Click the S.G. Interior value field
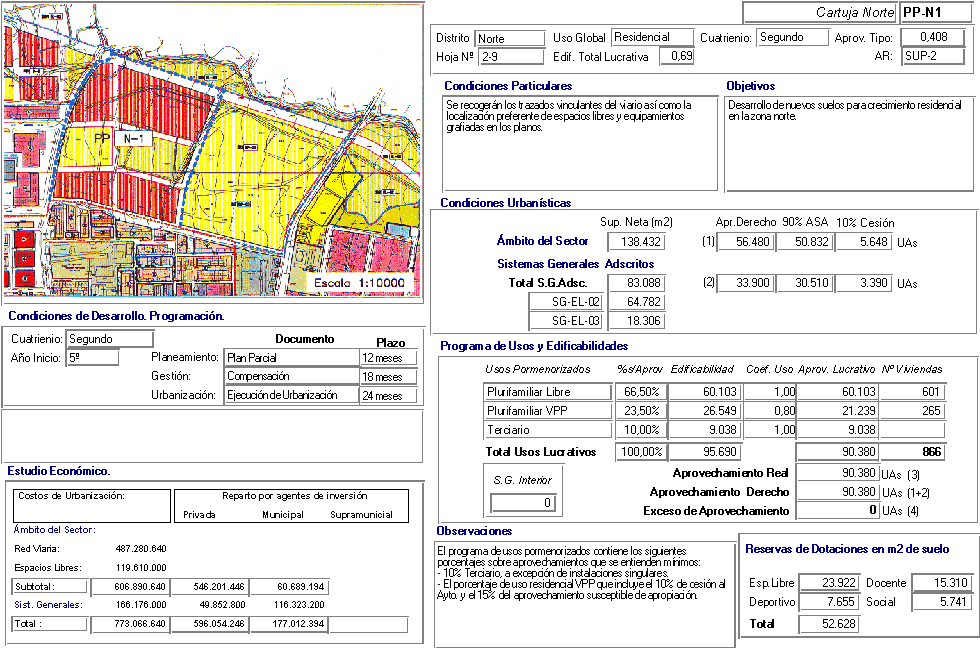The width and height of the screenshot is (980, 648). (x=522, y=502)
